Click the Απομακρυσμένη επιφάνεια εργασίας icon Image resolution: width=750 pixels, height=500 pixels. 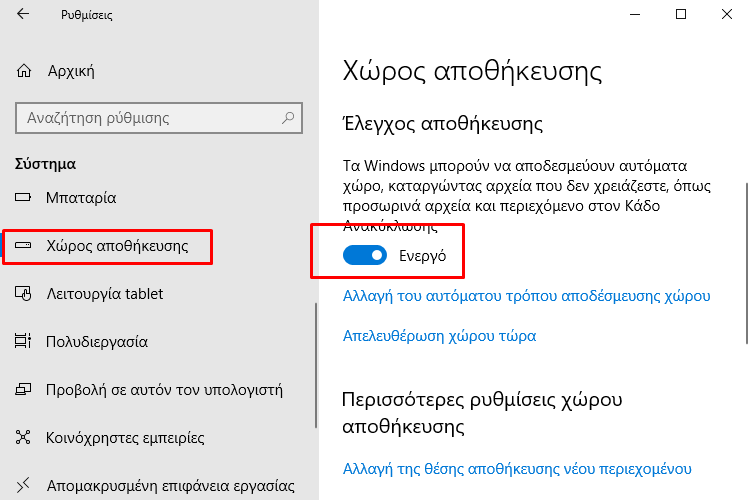[x=23, y=485]
